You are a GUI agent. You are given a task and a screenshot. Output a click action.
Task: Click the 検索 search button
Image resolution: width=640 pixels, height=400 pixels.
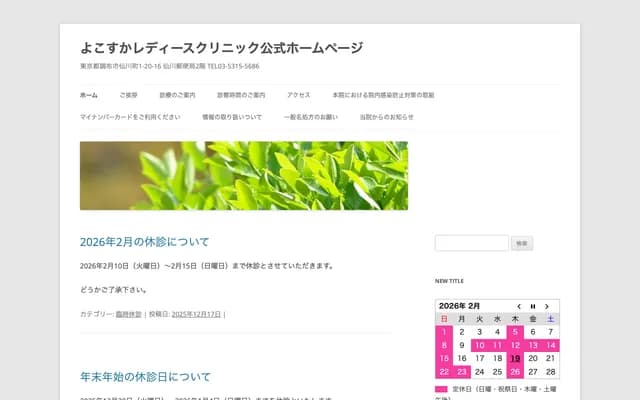pyautogui.click(x=522, y=243)
